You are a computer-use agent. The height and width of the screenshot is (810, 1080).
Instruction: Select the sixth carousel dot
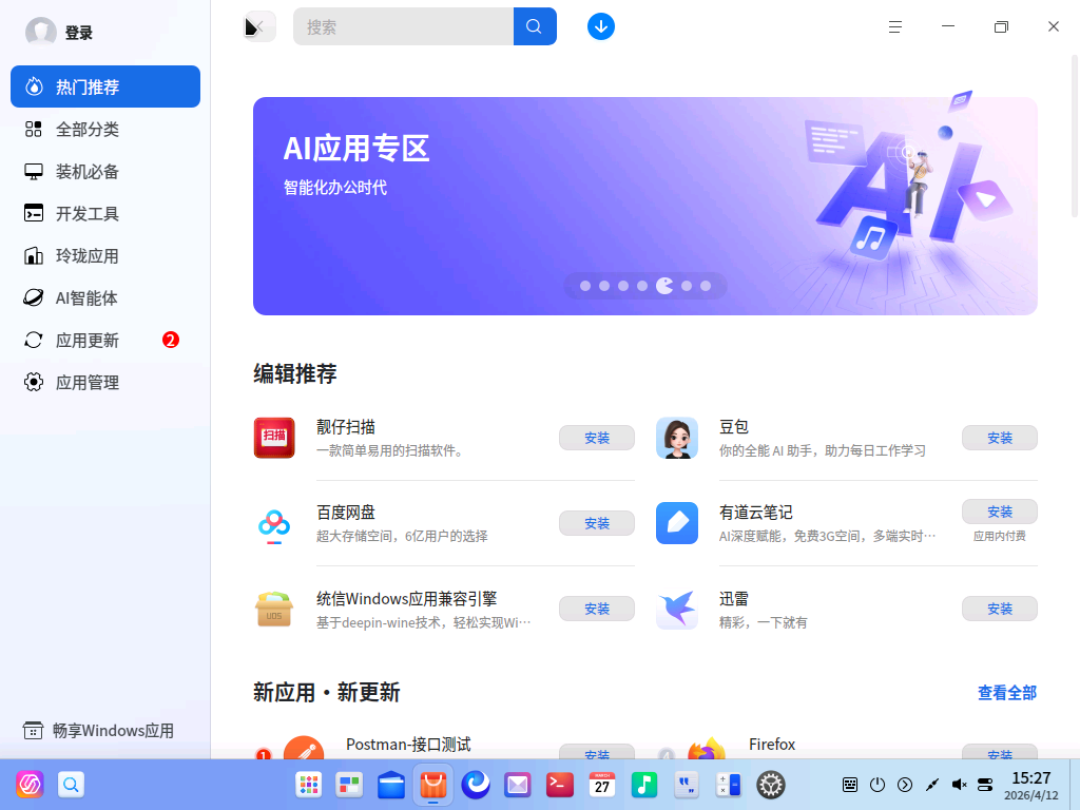click(x=687, y=286)
